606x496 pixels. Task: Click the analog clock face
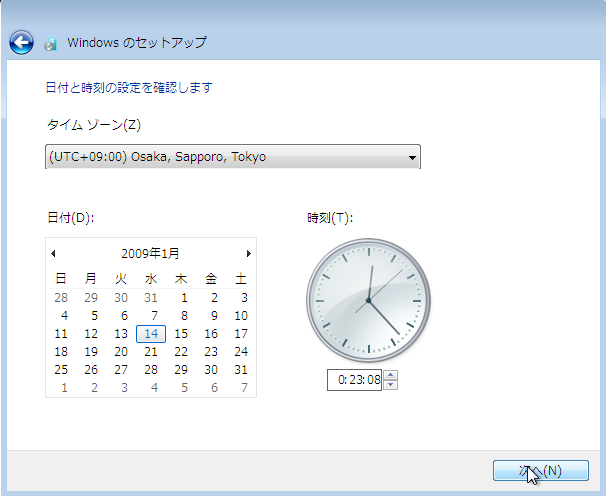[368, 300]
